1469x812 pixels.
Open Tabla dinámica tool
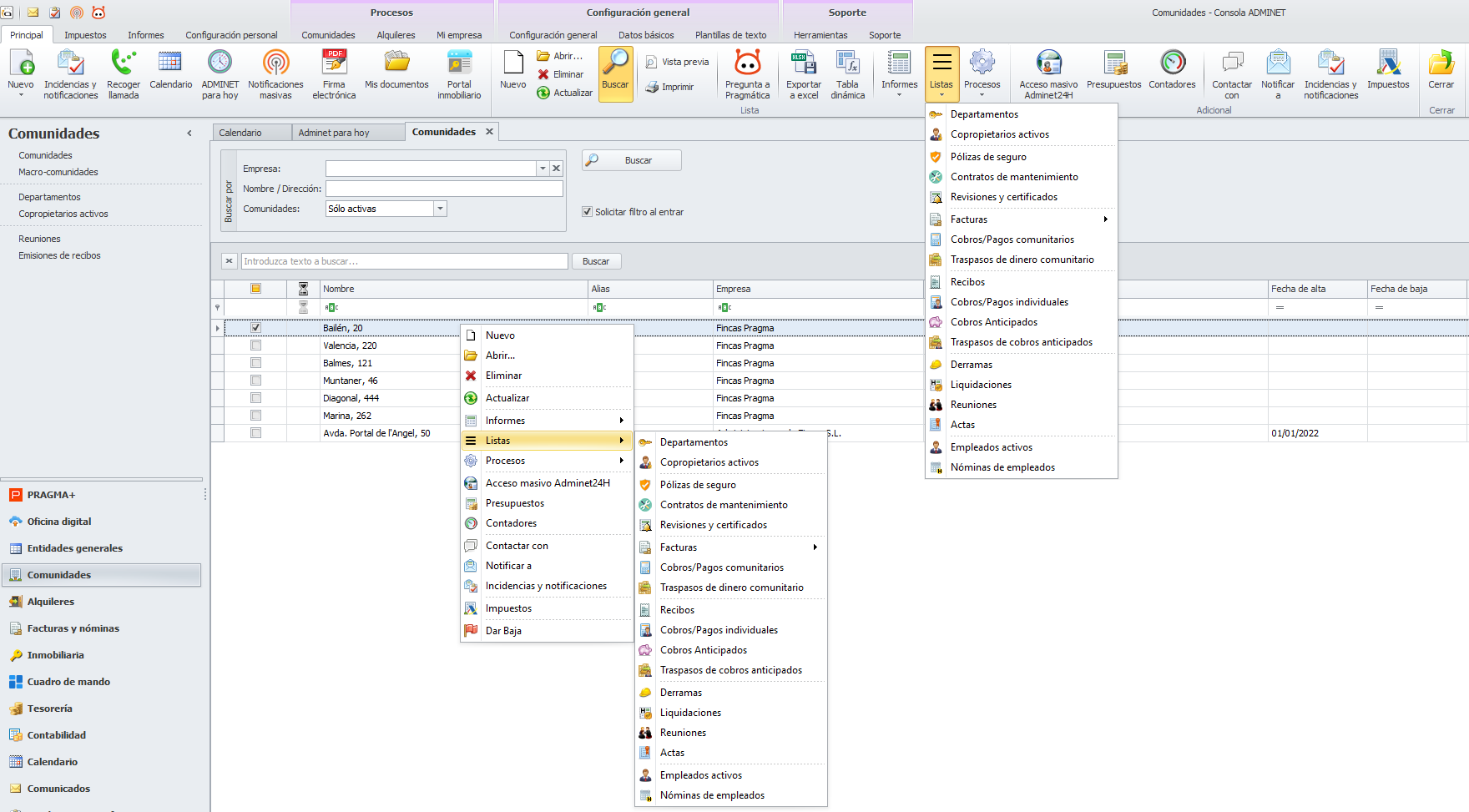[847, 63]
